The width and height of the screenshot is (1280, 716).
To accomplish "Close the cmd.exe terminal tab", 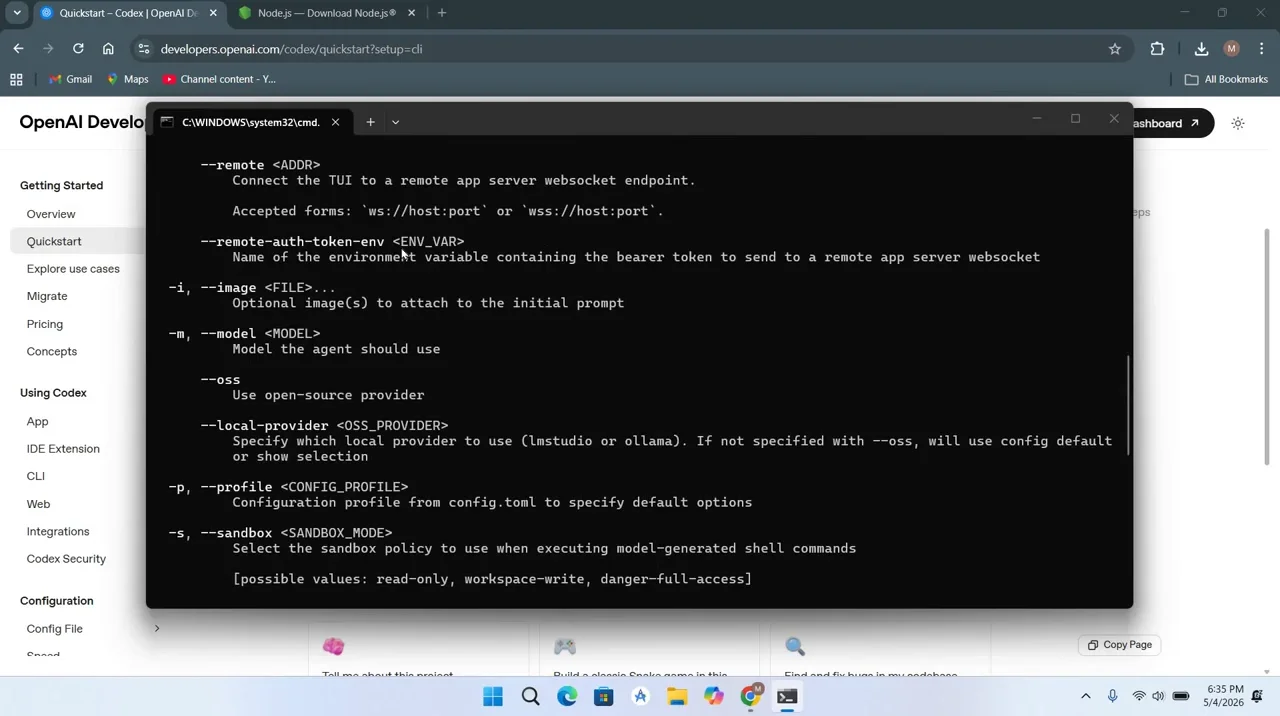I will [x=335, y=122].
